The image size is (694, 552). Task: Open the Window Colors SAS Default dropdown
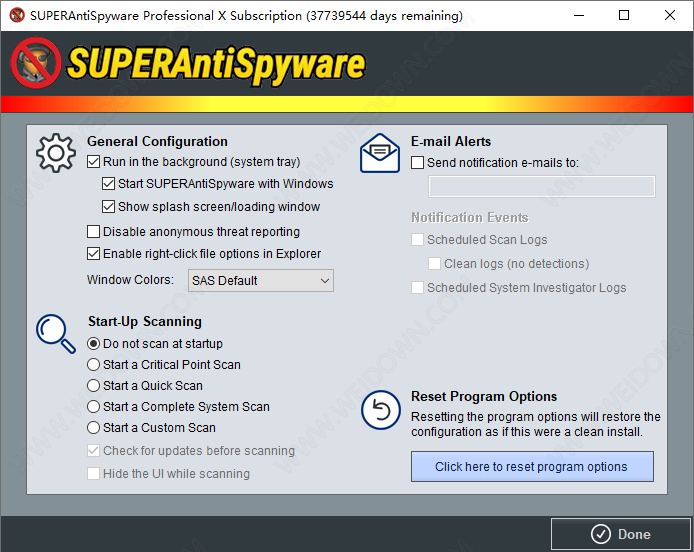tap(261, 281)
